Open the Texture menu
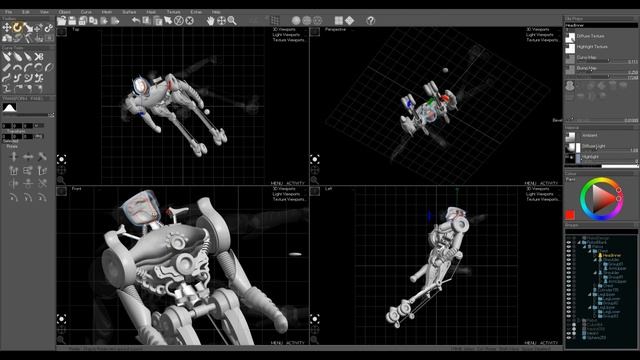Screen dimensions: 640x360 click(x=173, y=12)
